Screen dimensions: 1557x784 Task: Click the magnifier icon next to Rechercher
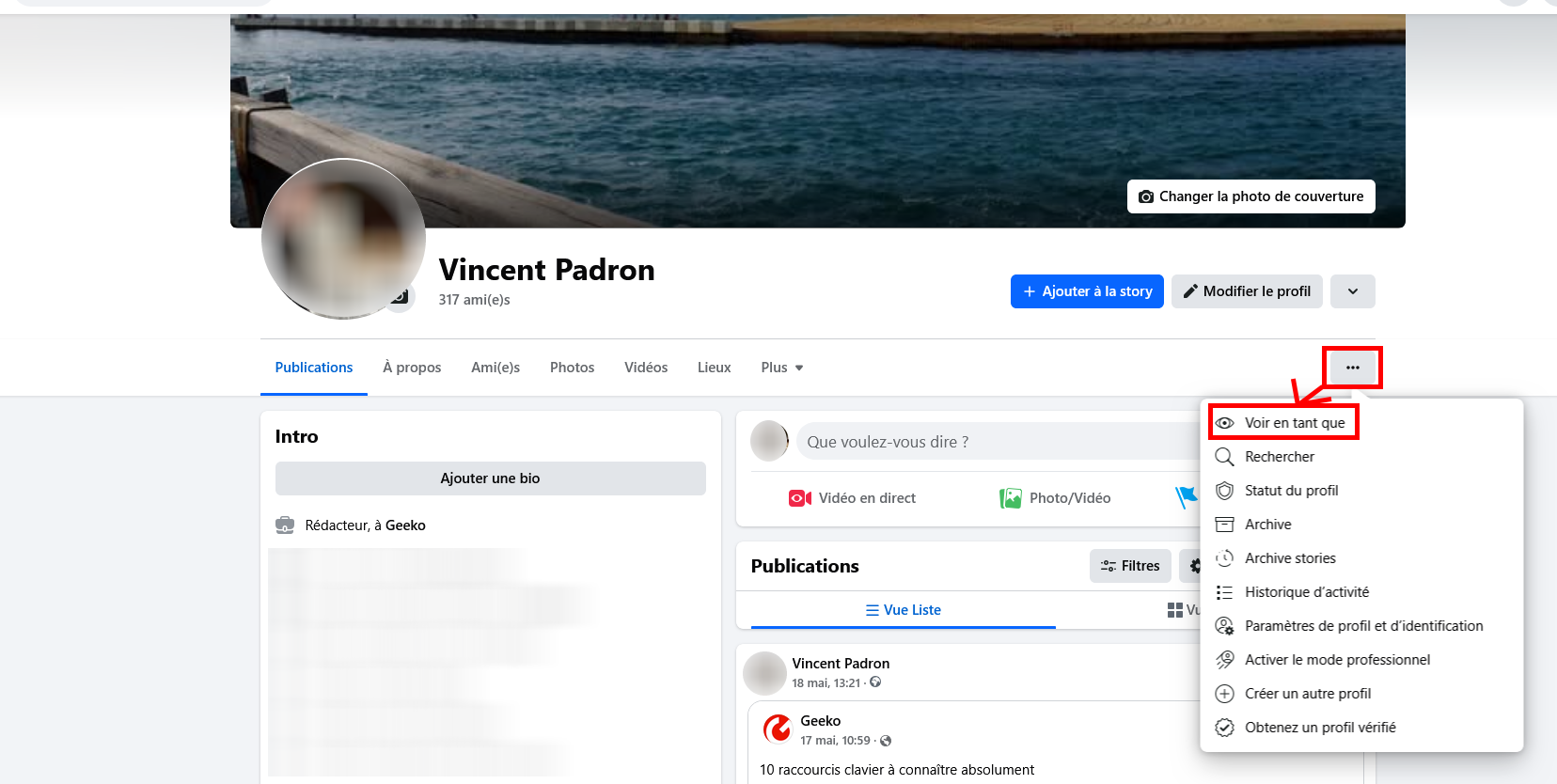tap(1224, 457)
